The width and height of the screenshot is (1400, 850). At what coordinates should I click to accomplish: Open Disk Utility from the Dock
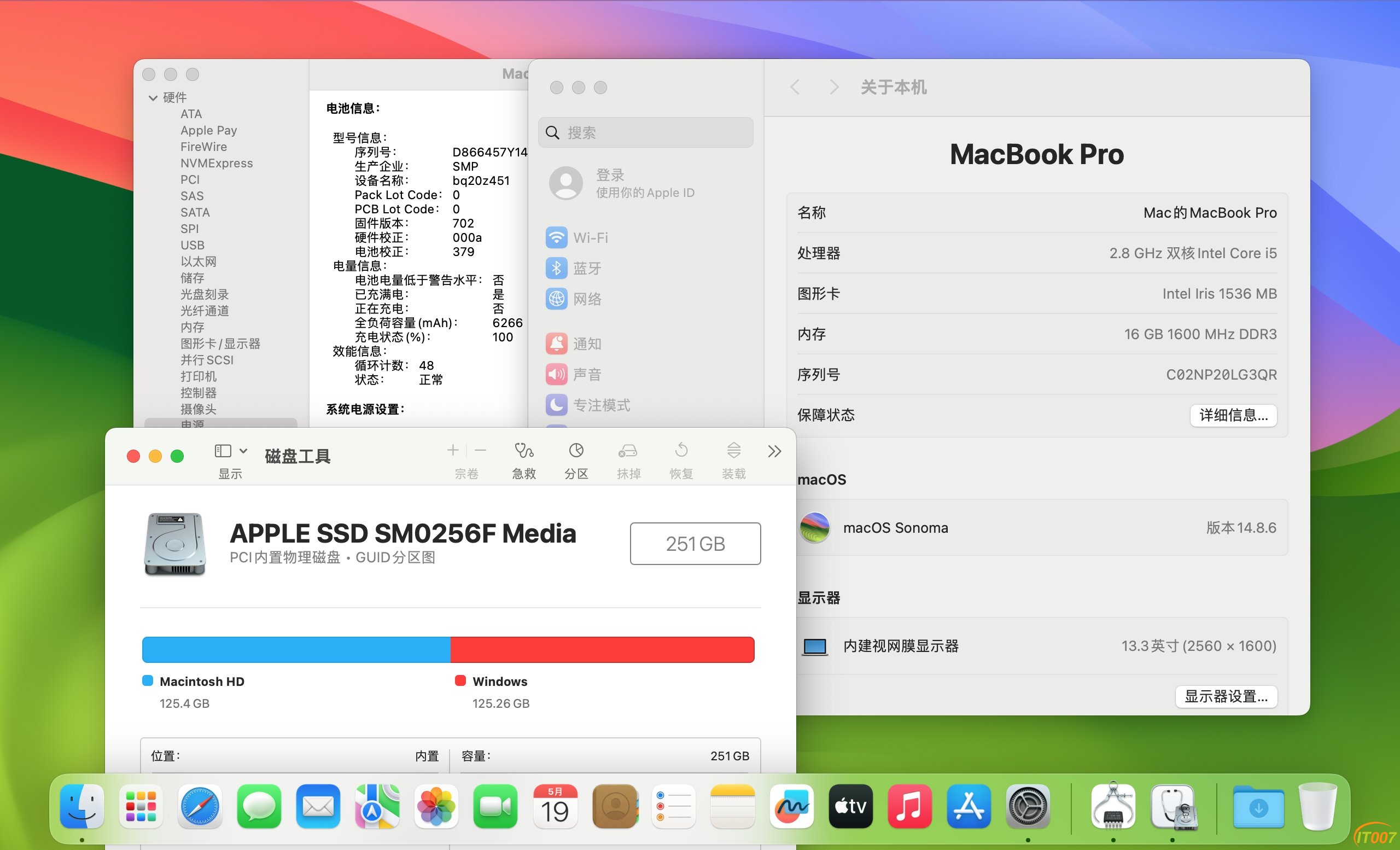(x=1172, y=806)
